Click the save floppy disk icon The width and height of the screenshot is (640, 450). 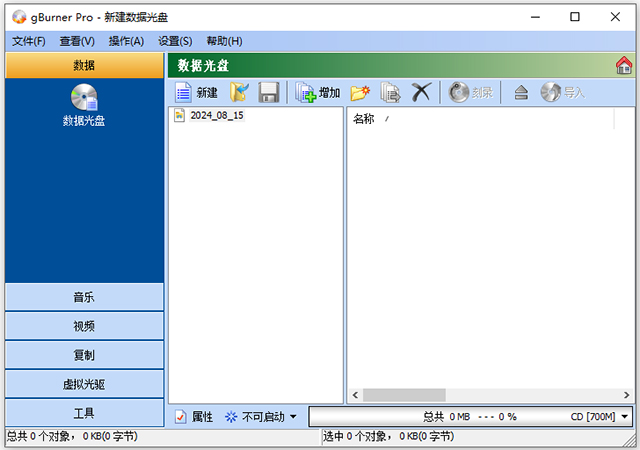[269, 92]
